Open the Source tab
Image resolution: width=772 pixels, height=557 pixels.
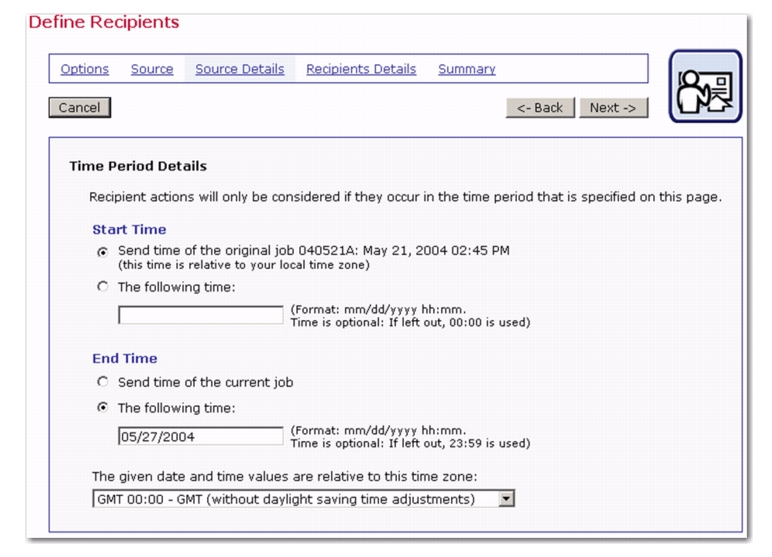point(152,69)
